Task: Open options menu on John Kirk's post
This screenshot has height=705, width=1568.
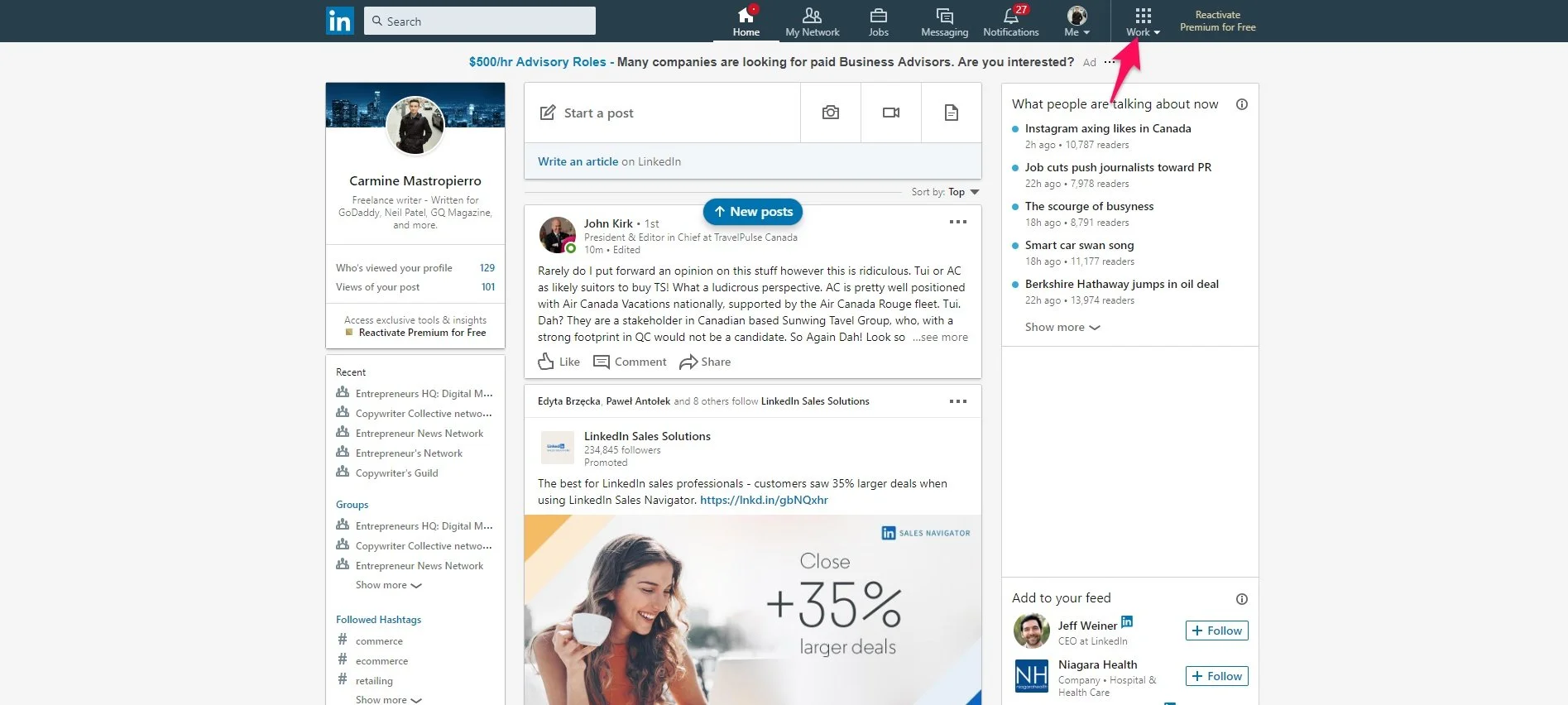Action: click(958, 222)
